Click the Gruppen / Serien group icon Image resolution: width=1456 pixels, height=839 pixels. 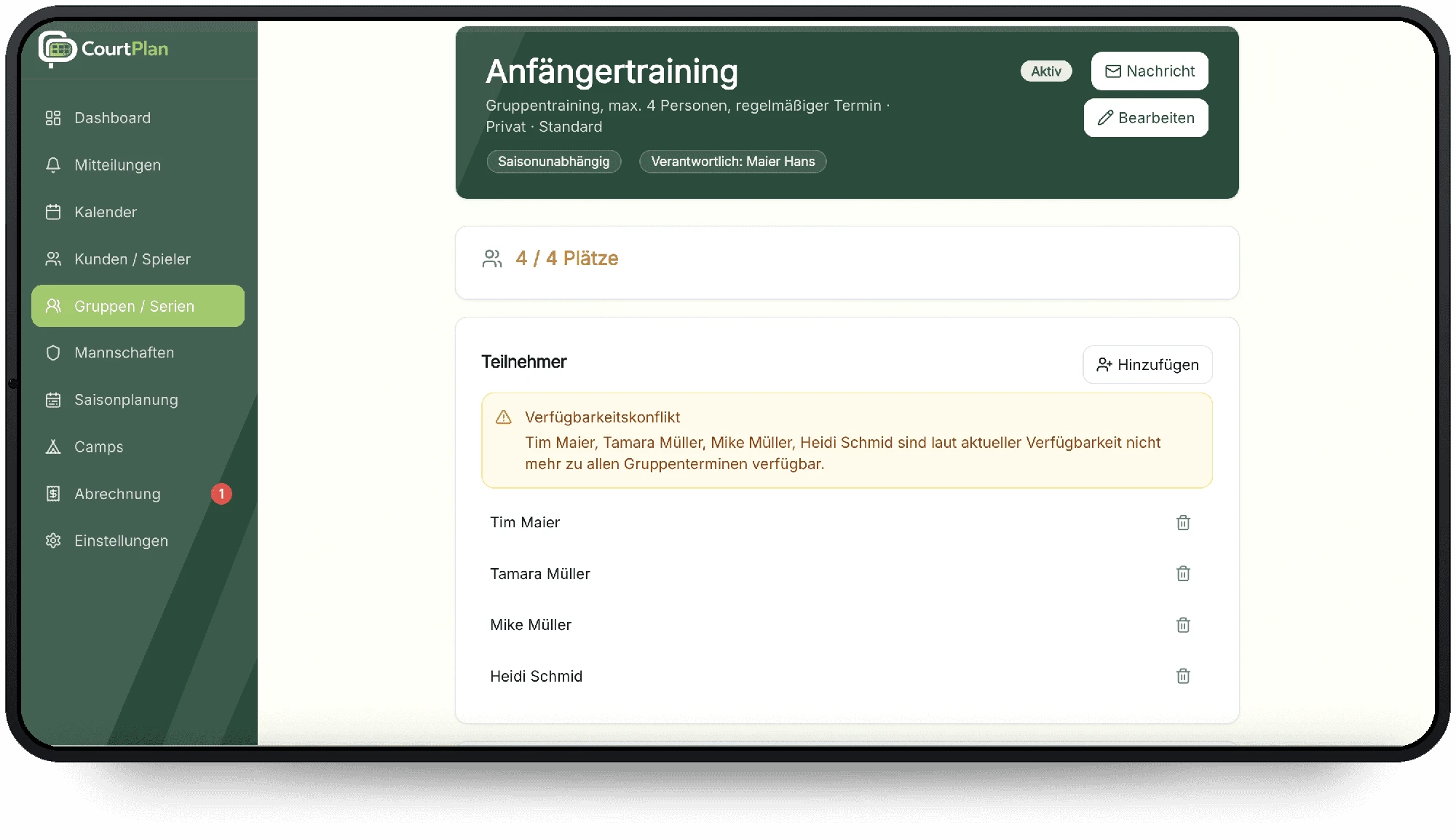[x=53, y=306]
